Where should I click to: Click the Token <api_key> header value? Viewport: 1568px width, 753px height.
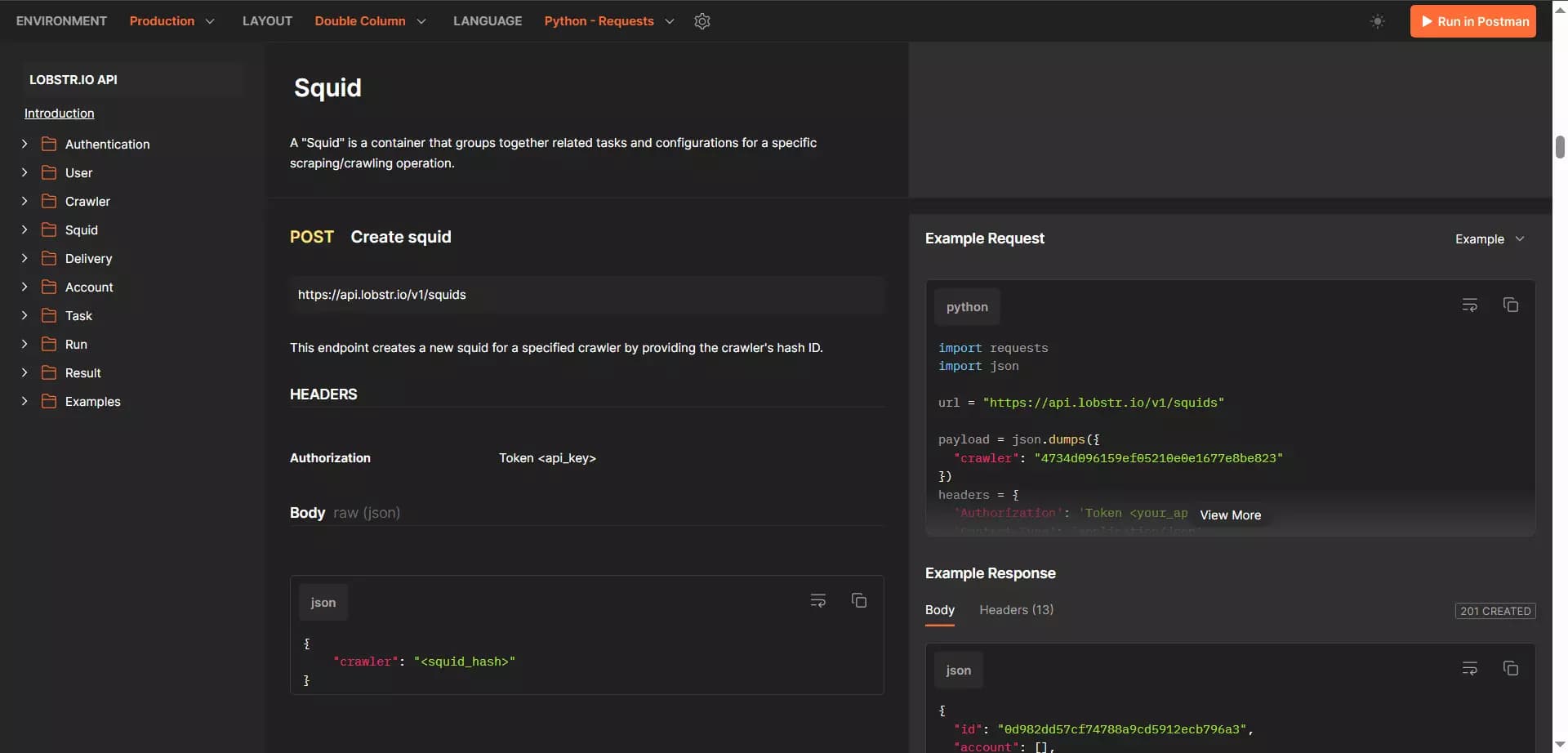[547, 458]
